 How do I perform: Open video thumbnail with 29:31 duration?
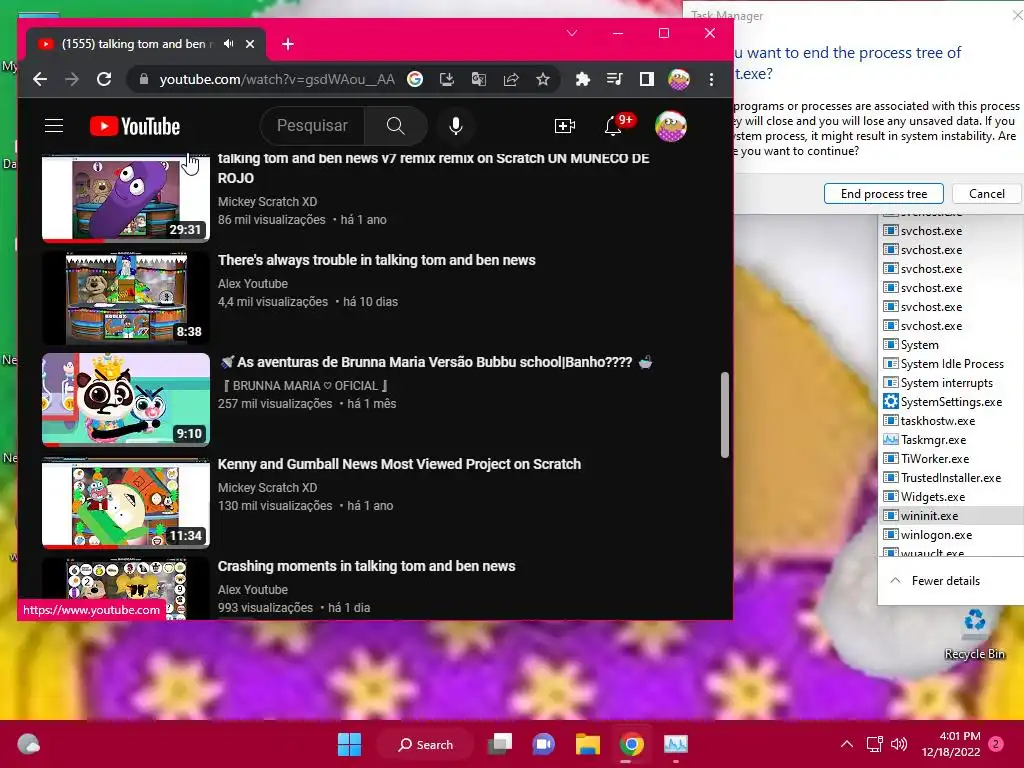tap(125, 199)
